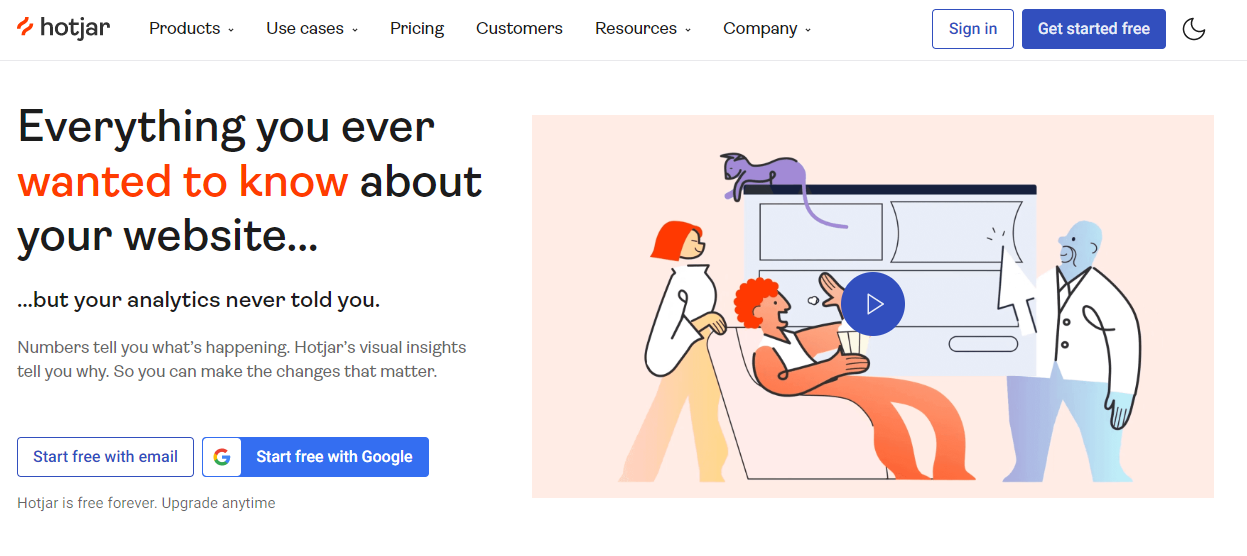This screenshot has height=556, width=1247.
Task: Open the Products dropdown menu
Action: click(x=192, y=29)
